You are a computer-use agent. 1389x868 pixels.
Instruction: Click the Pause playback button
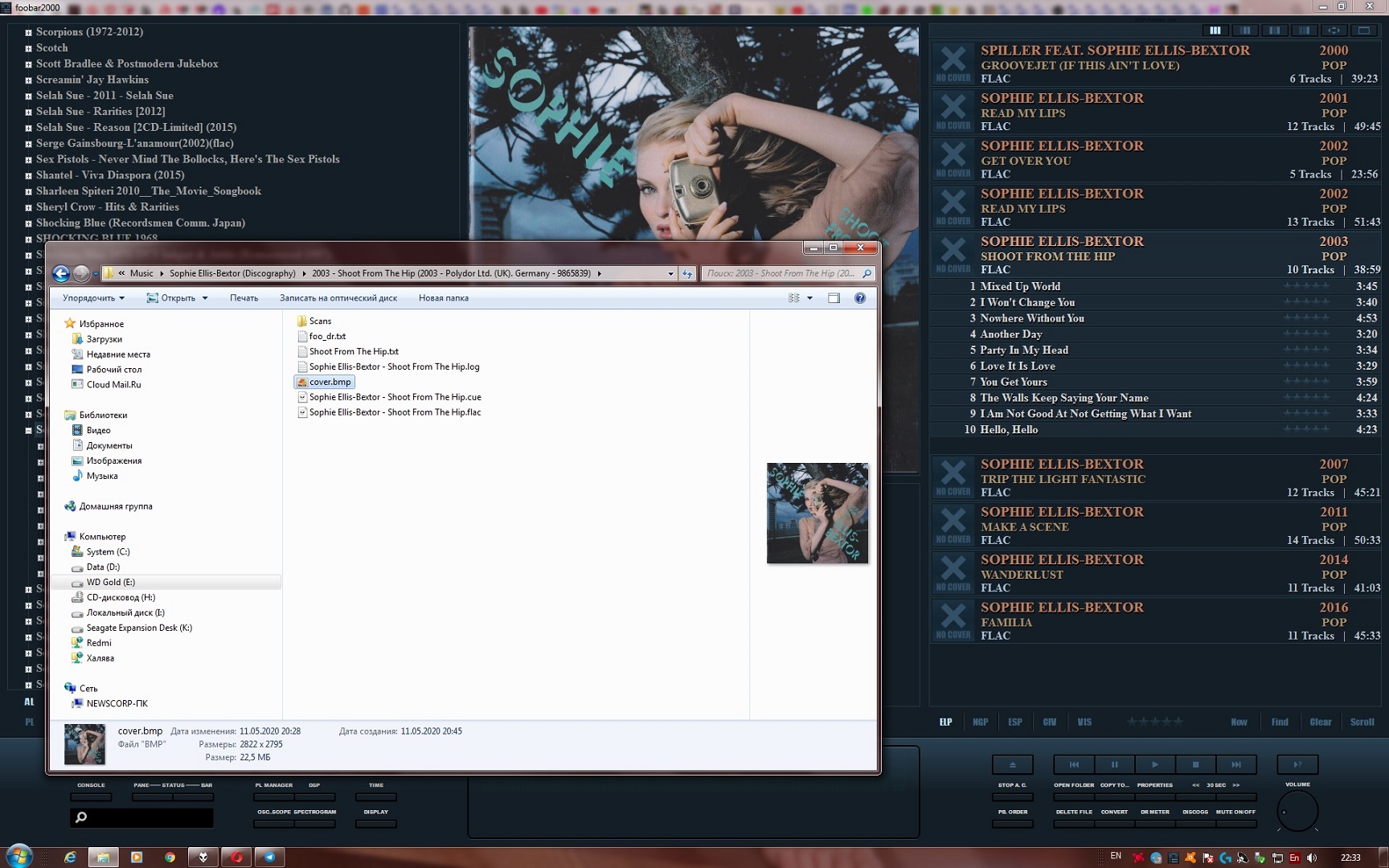pyautogui.click(x=1114, y=764)
